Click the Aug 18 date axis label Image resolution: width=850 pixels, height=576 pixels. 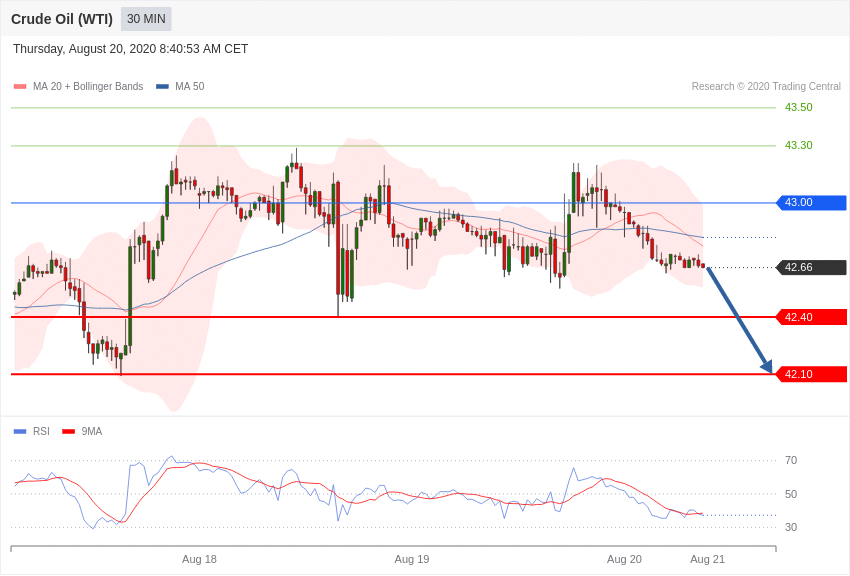[x=199, y=559]
